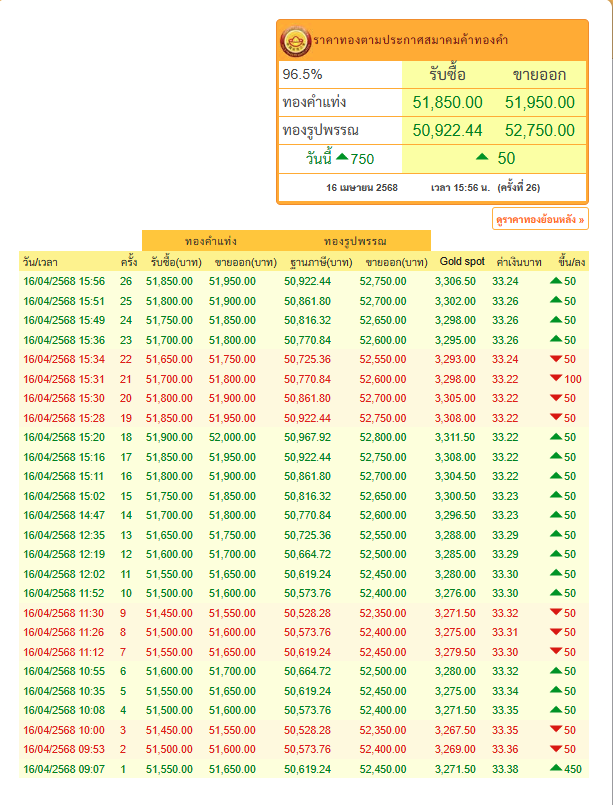Click the green up arrow in the 15:56 row
The height and width of the screenshot is (805, 613).
coord(556,281)
